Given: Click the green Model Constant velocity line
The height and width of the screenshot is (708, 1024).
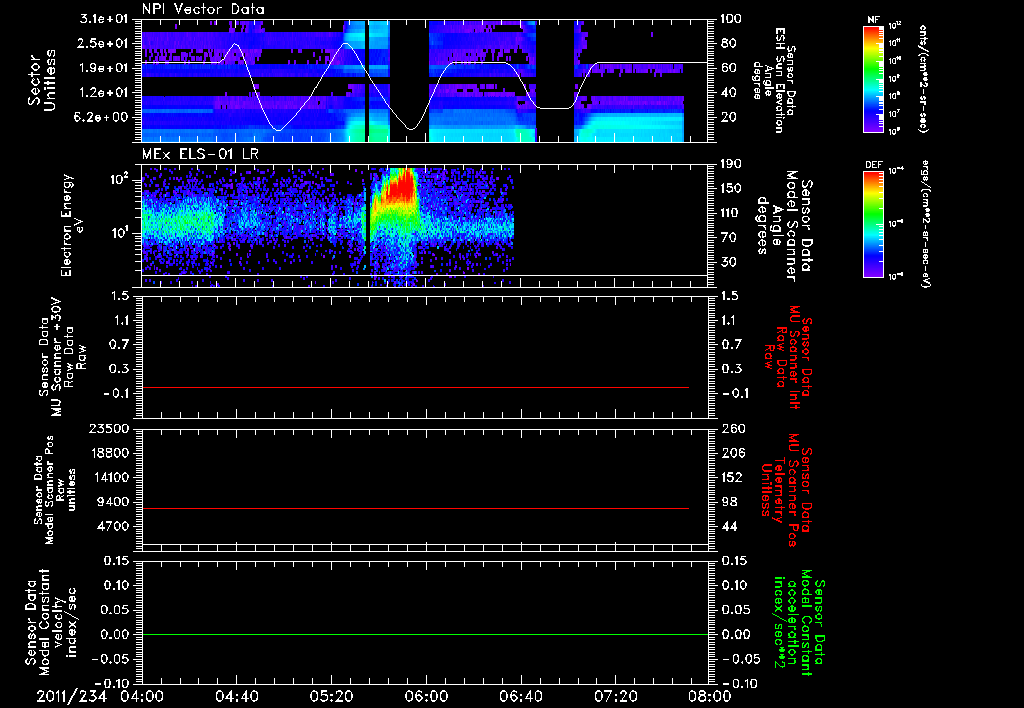Looking at the screenshot, I should 424,634.
